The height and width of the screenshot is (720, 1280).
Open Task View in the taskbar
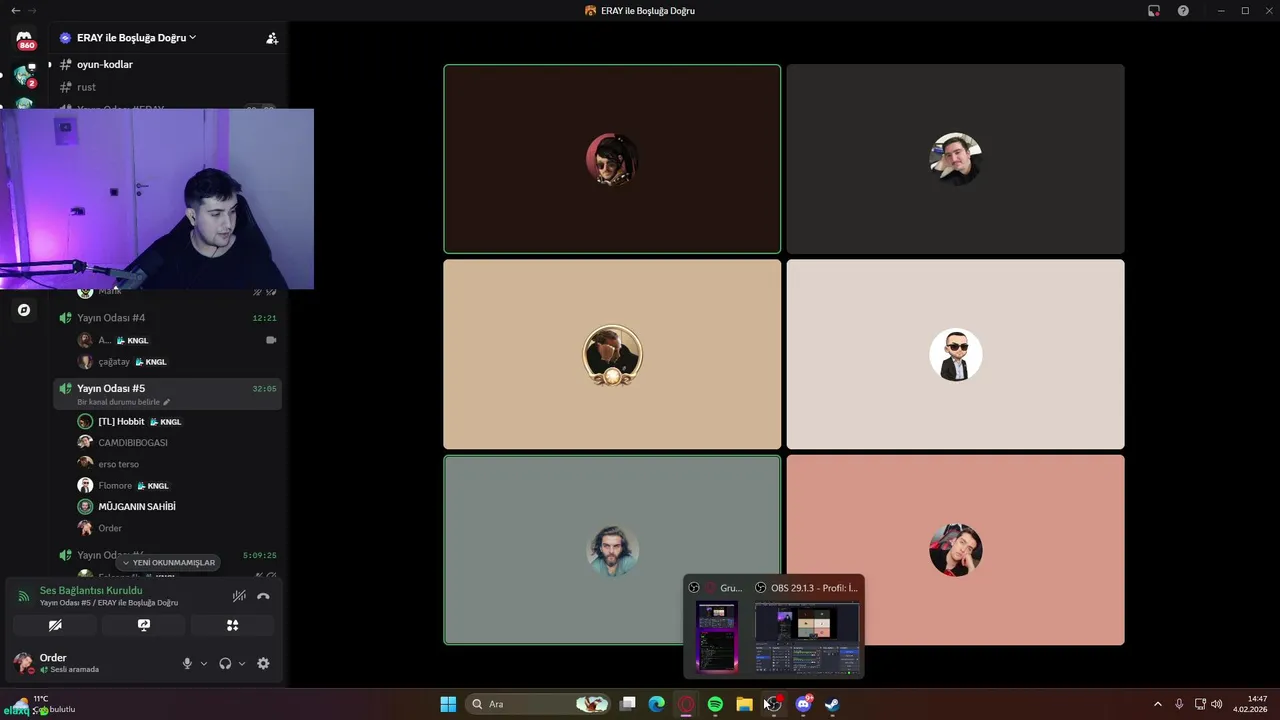[628, 704]
